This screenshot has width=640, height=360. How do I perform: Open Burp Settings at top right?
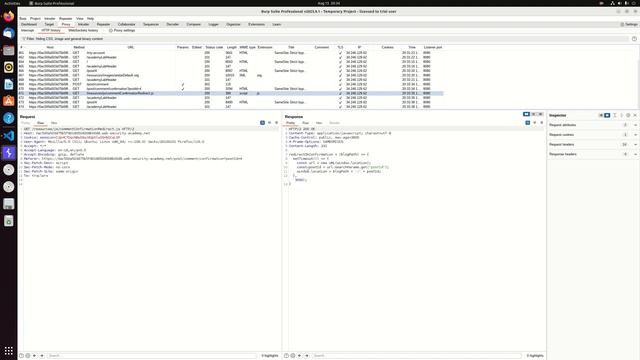(629, 24)
